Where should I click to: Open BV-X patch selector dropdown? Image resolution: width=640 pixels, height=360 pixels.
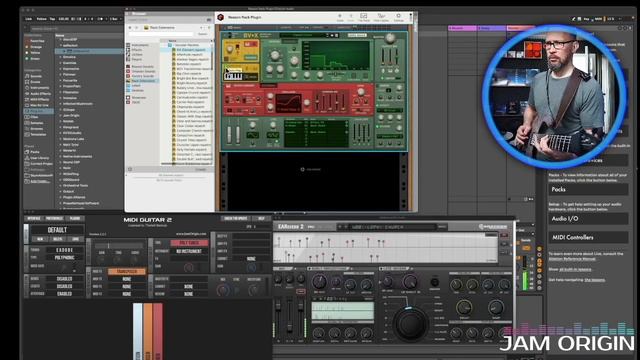[304, 36]
